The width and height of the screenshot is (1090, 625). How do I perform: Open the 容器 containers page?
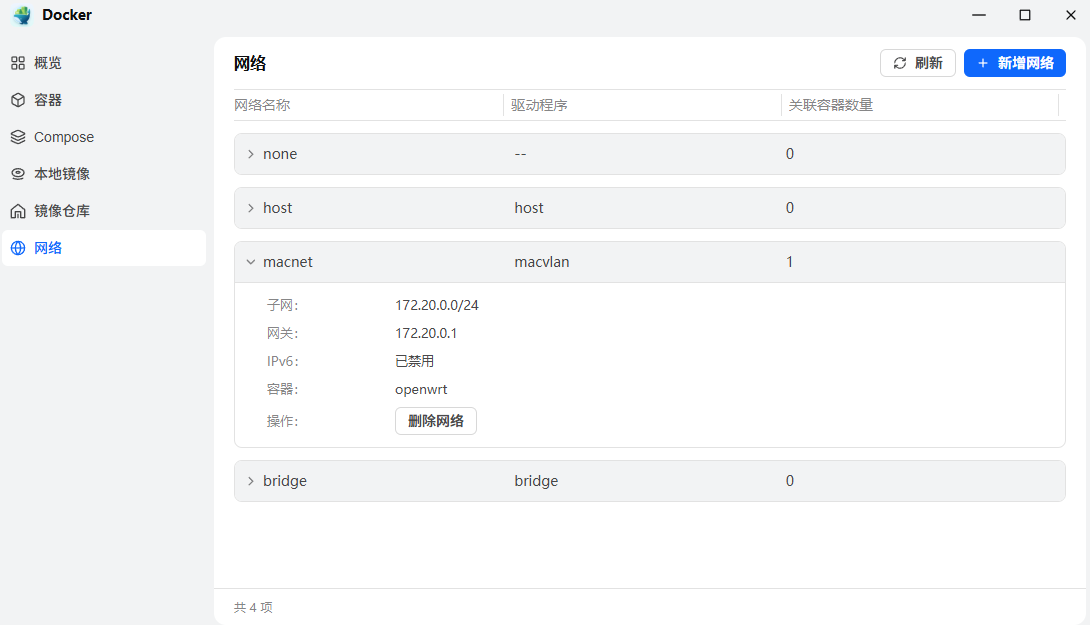pos(48,100)
